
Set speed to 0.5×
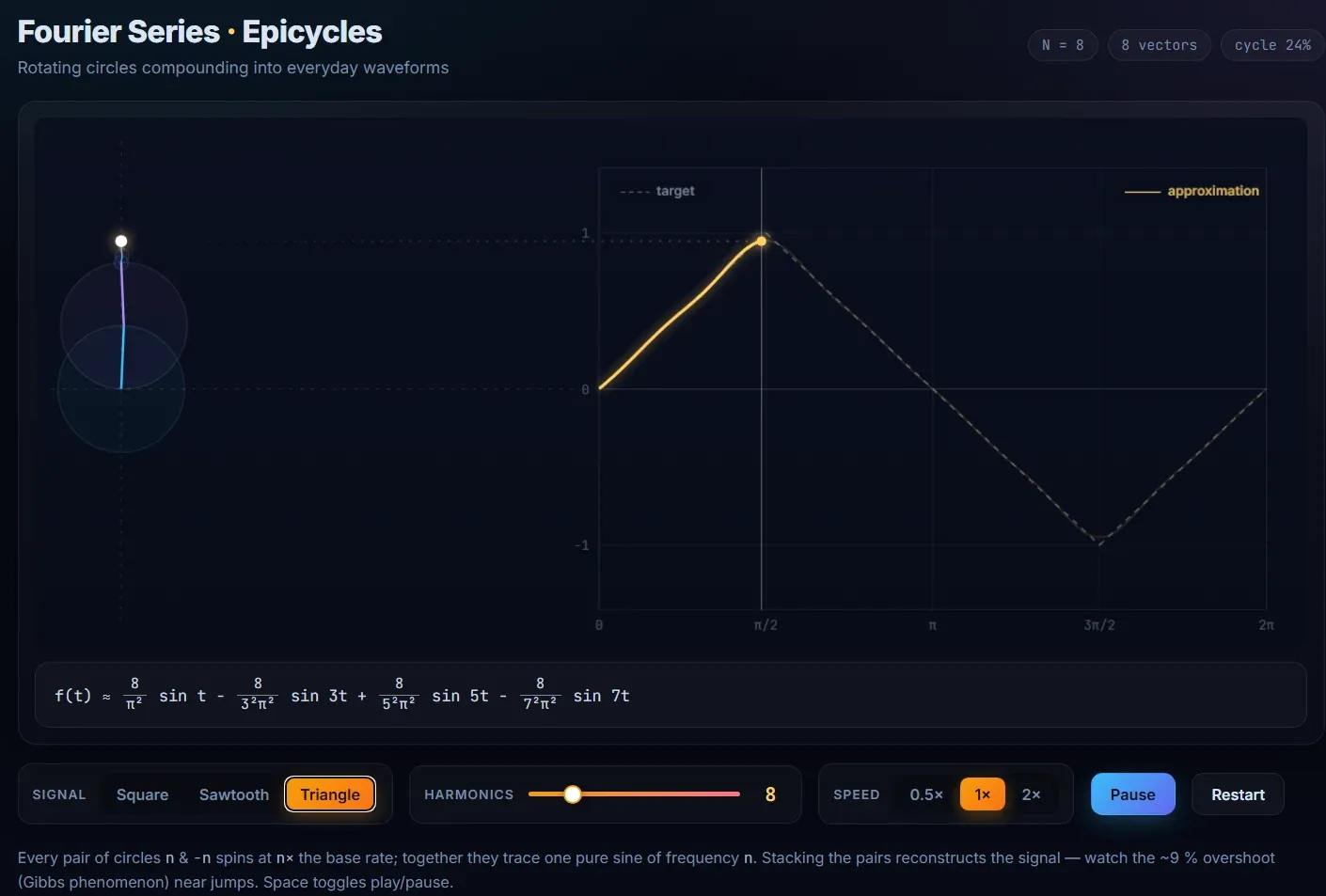point(926,794)
